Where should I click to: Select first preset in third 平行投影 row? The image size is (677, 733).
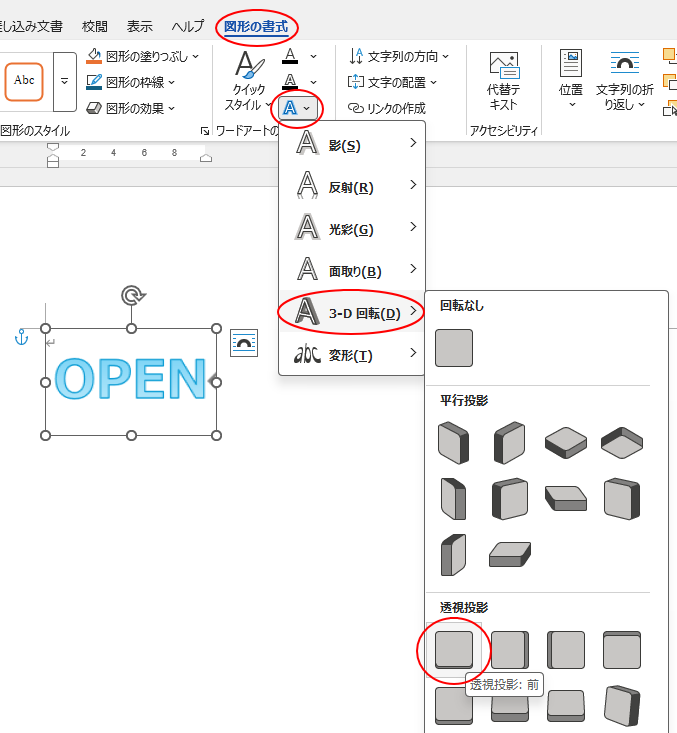click(x=454, y=555)
